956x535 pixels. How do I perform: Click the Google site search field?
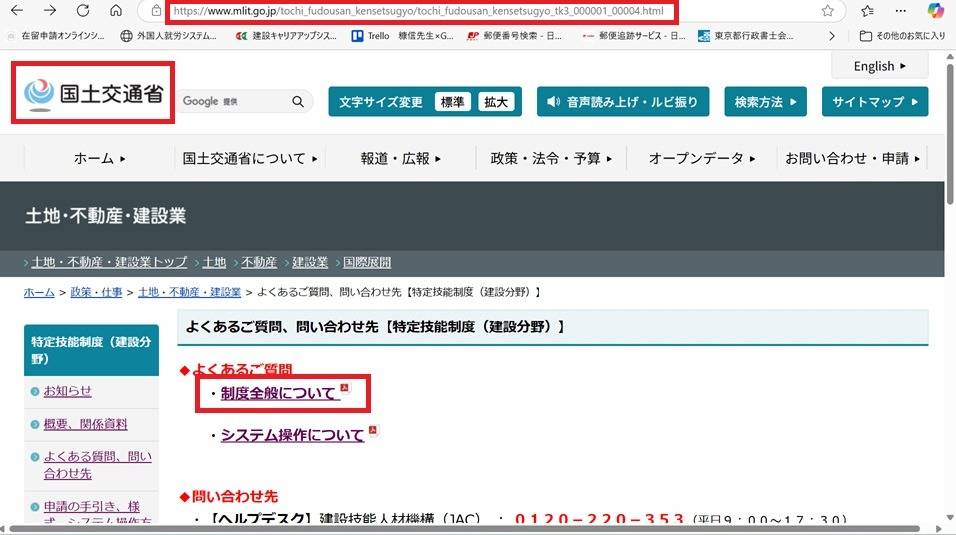[x=235, y=101]
